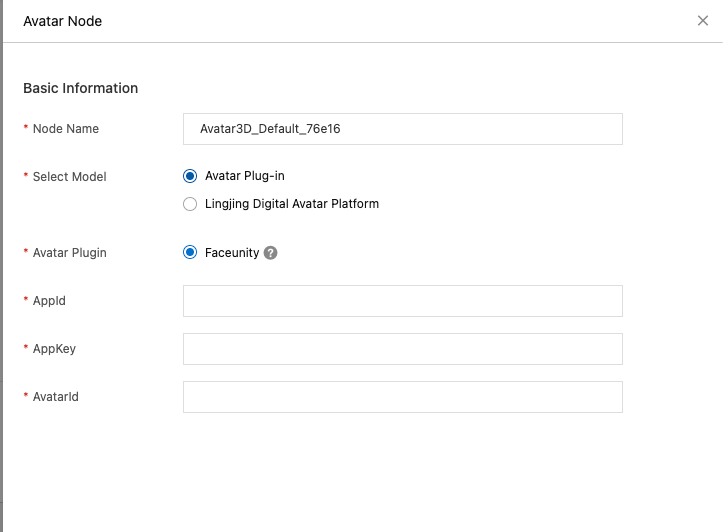The height and width of the screenshot is (532, 723).
Task: Click the Node Name field label
Action: (65, 129)
